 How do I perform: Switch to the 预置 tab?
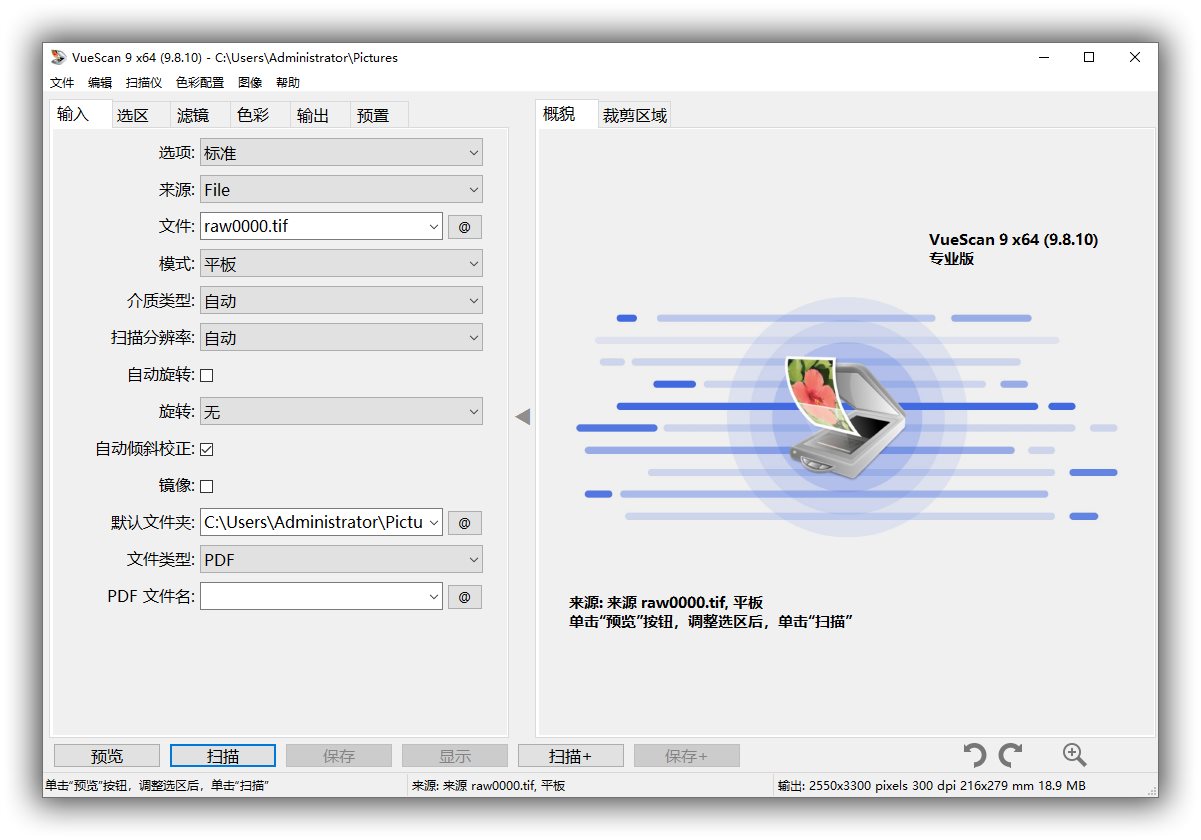coord(380,115)
